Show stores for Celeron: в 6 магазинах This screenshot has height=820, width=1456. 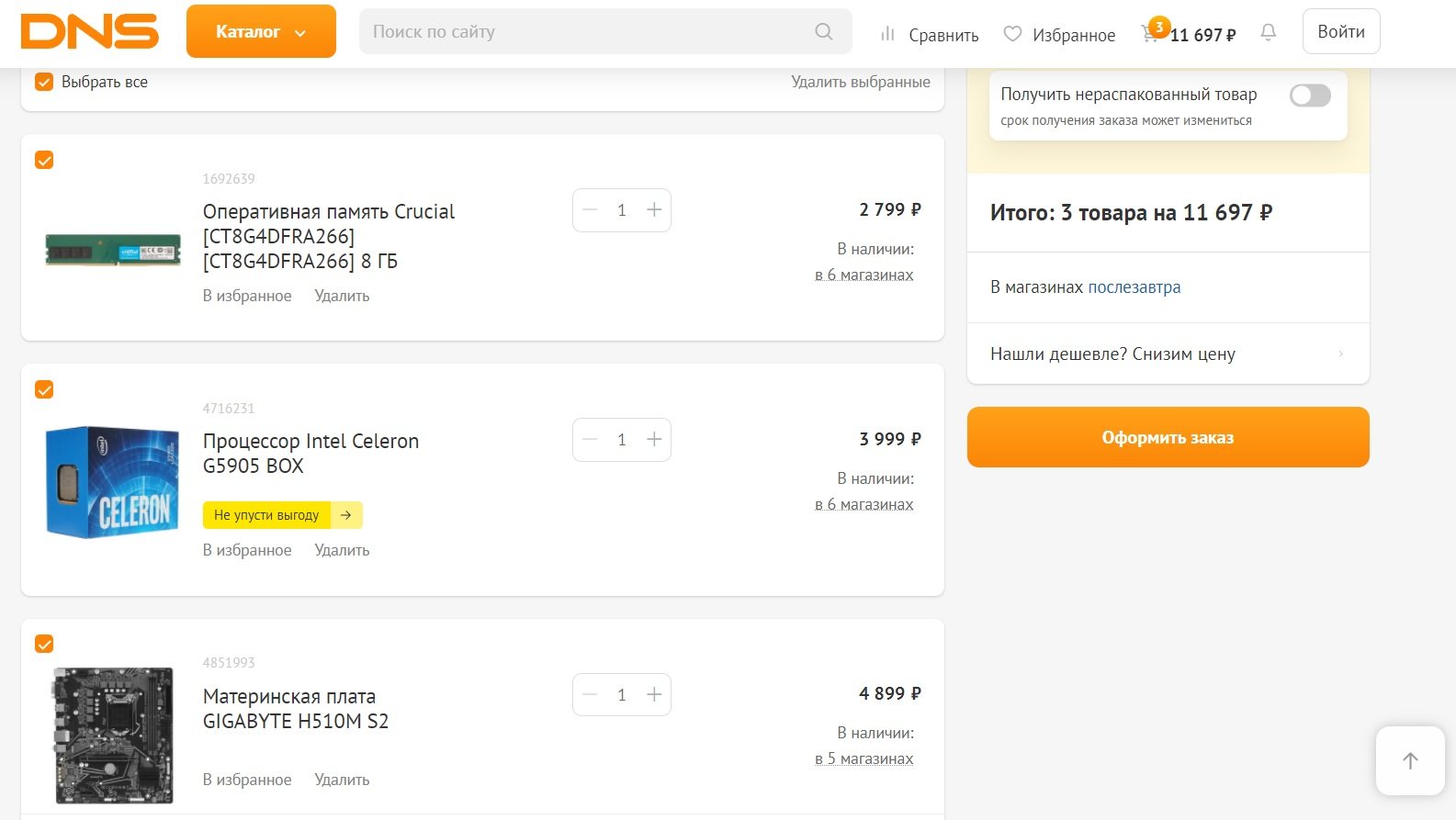point(864,504)
